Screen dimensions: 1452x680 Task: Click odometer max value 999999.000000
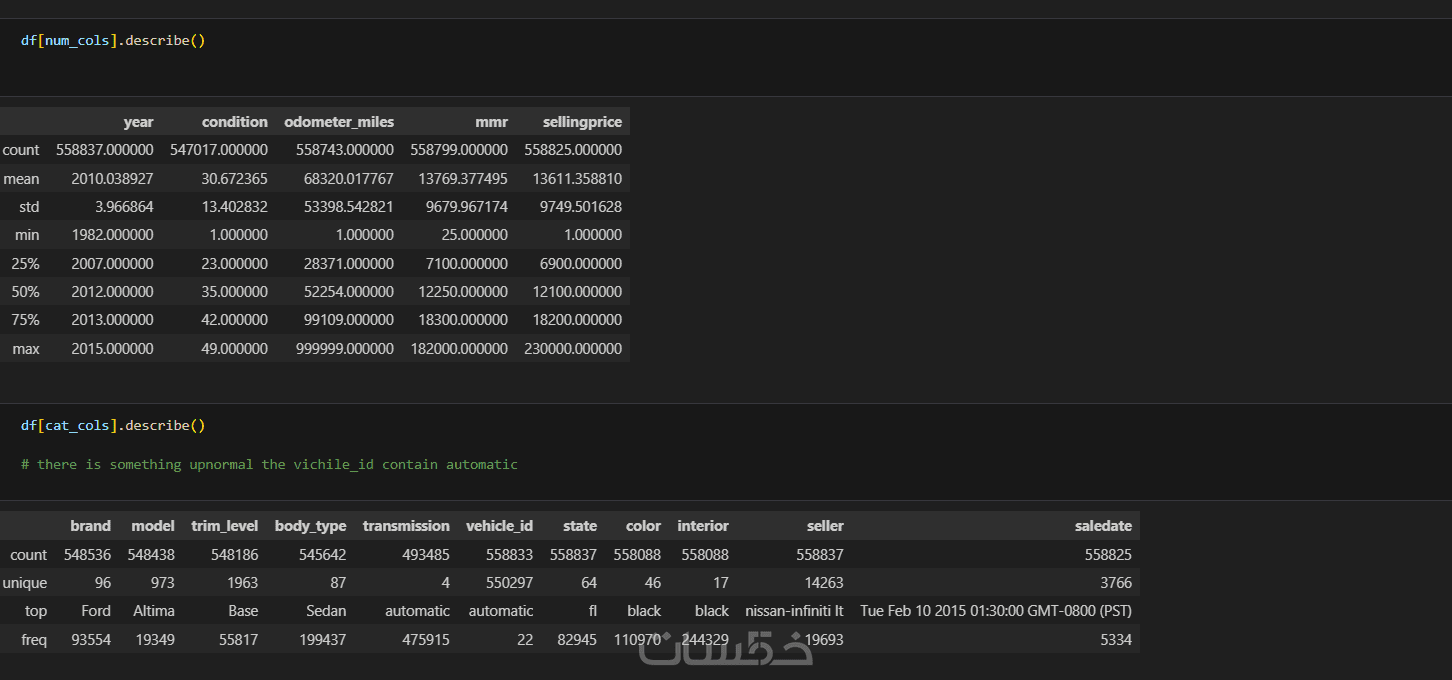(x=345, y=349)
